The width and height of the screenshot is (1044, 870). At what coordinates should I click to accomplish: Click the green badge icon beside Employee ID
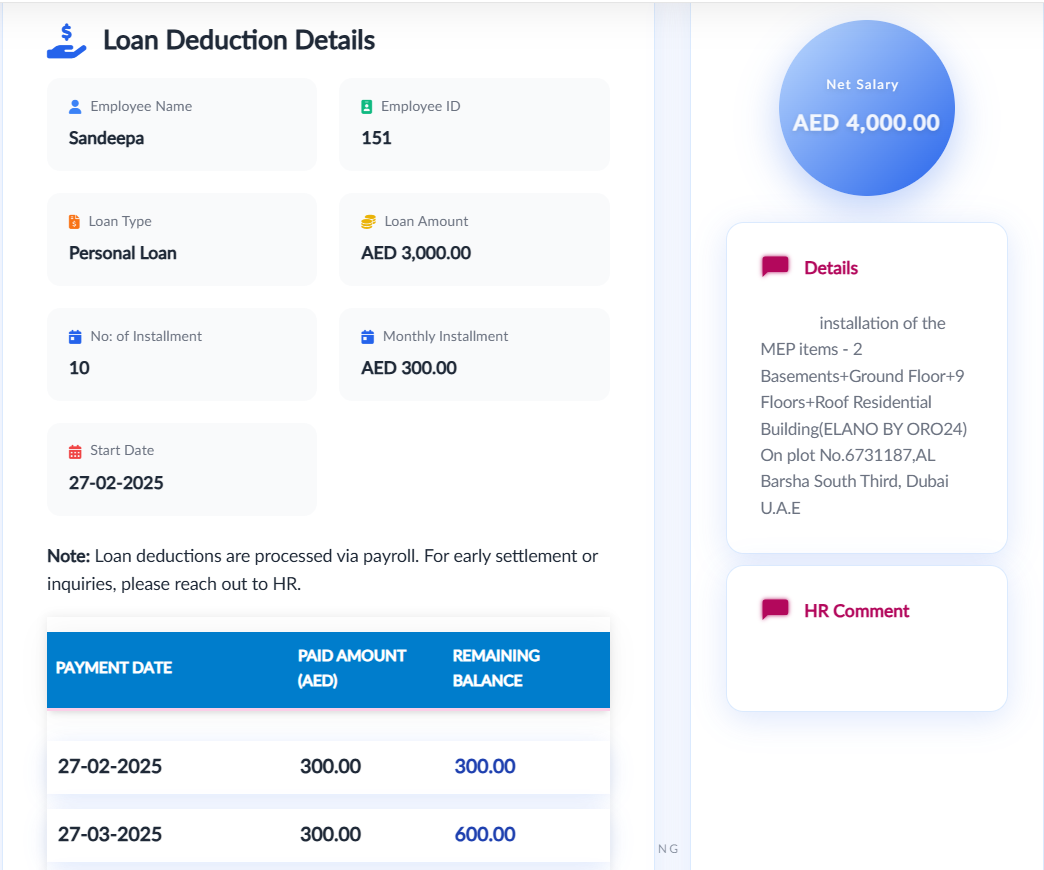(367, 107)
